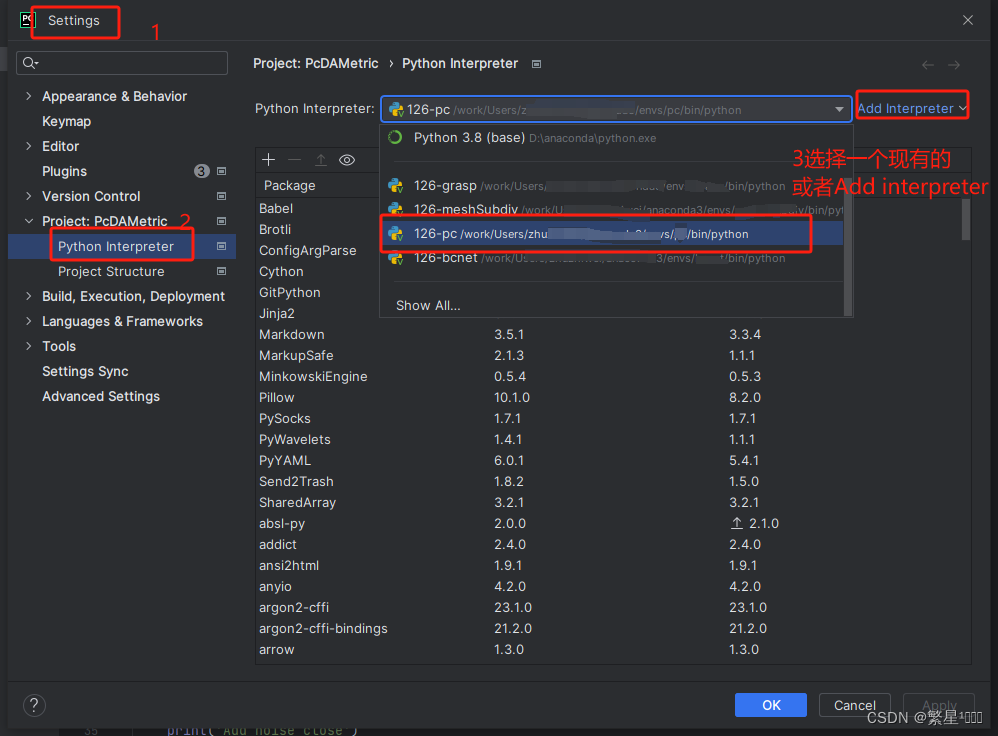Expand Languages & Frameworks section

(x=29, y=321)
